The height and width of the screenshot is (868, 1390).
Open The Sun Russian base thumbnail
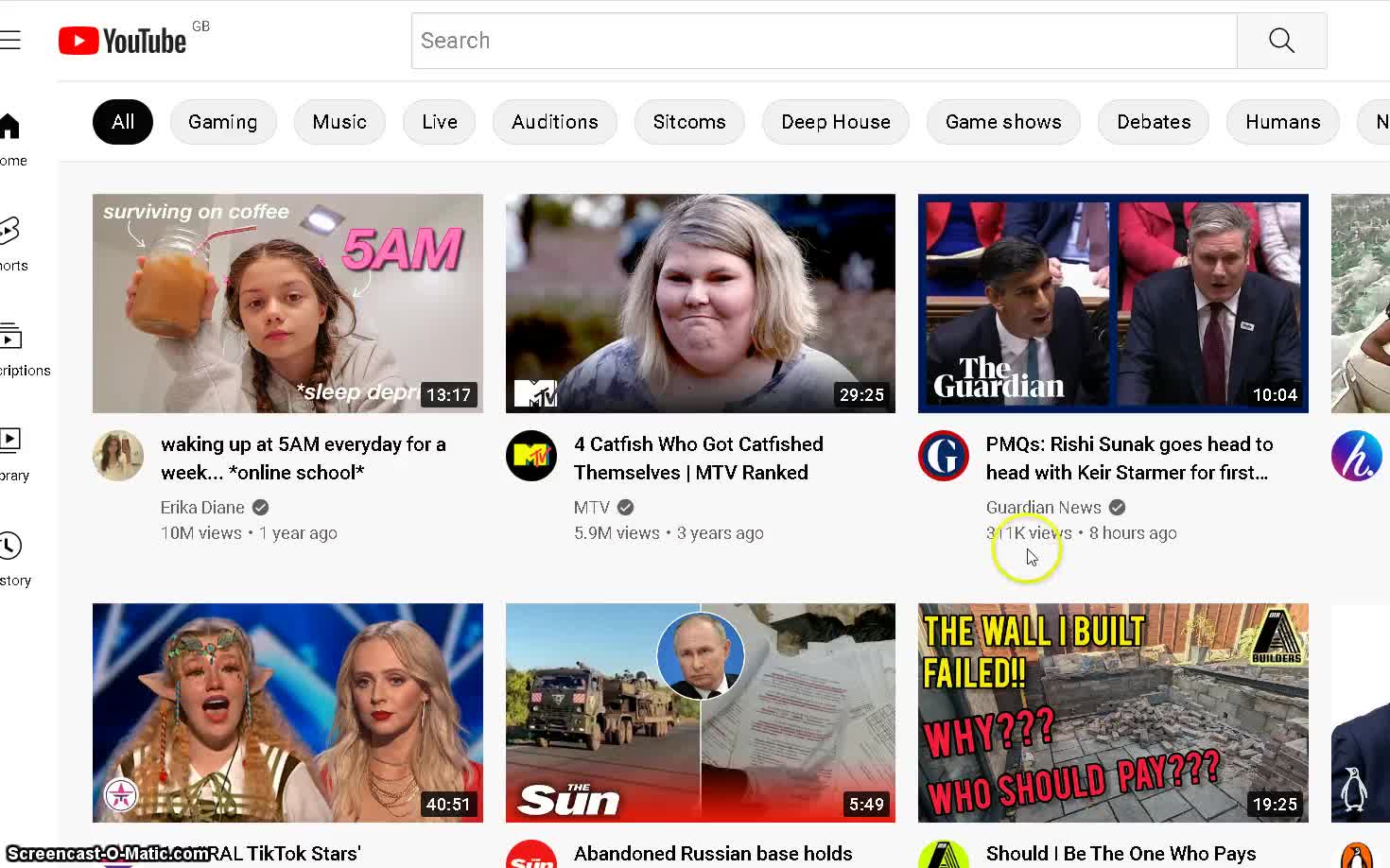pos(701,713)
